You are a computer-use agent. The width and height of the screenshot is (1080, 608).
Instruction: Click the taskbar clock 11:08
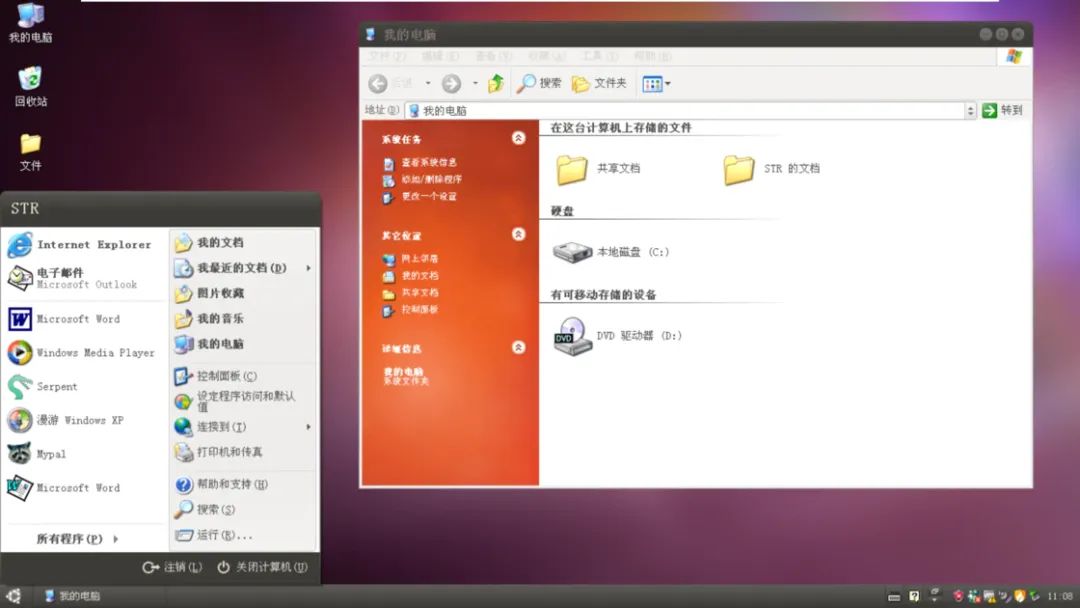click(1060, 596)
